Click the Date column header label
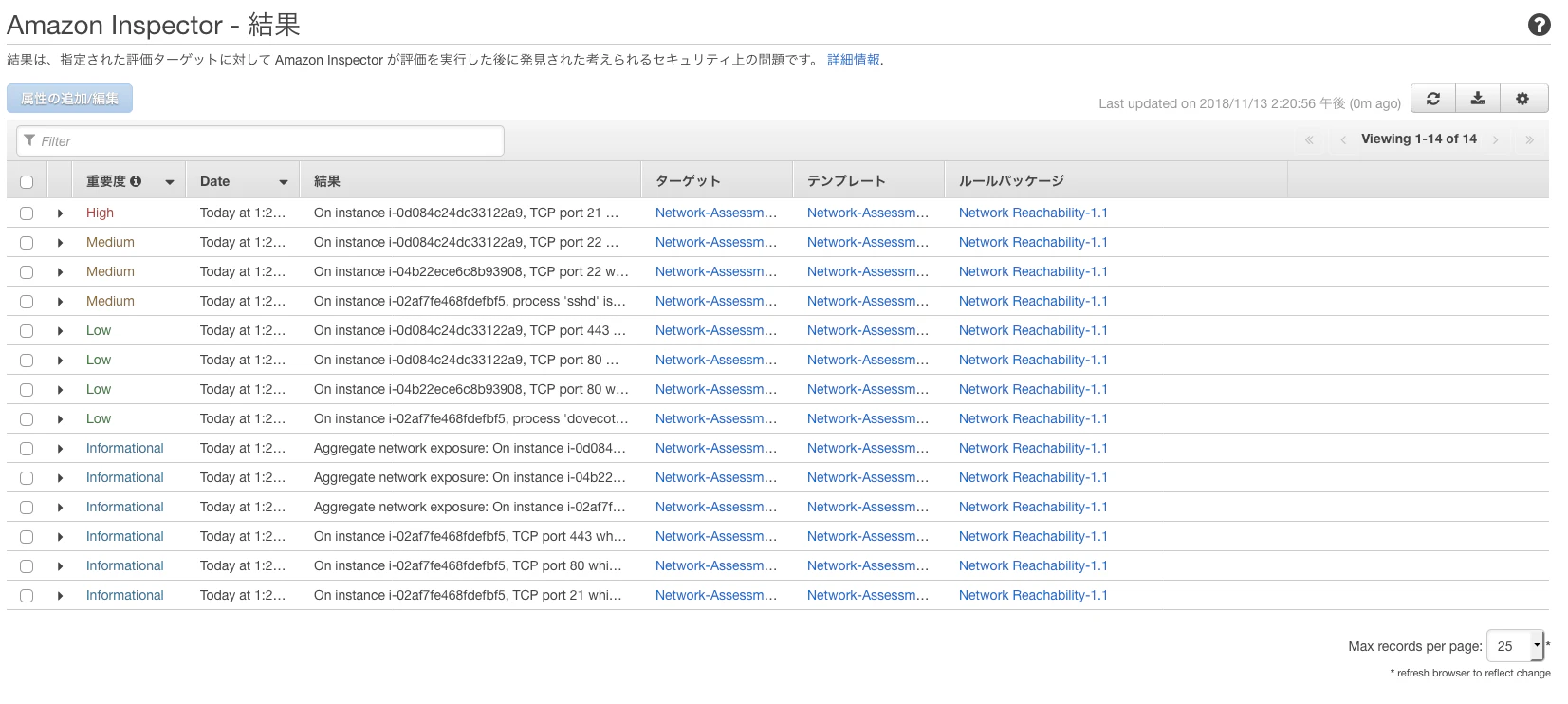 pos(214,181)
